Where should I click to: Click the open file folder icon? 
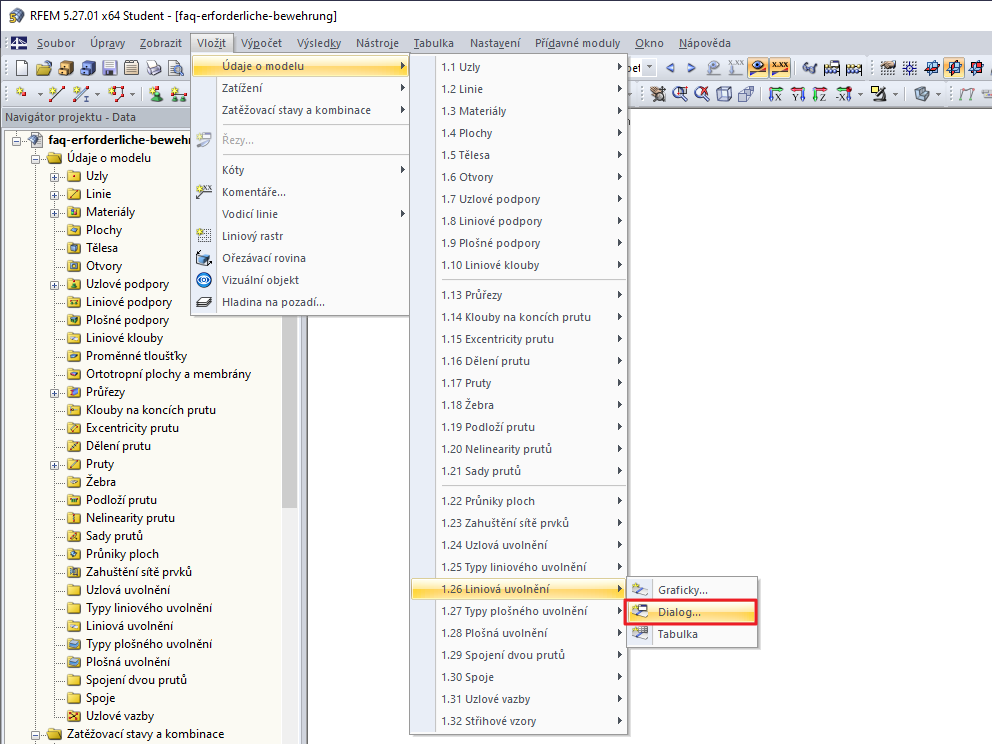pyautogui.click(x=44, y=68)
